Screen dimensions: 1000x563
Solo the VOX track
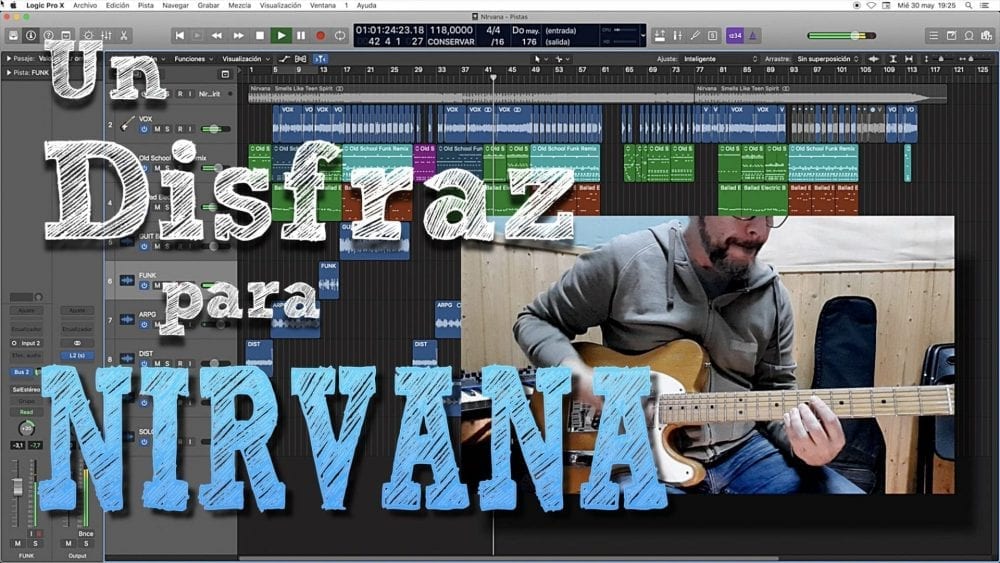pyautogui.click(x=168, y=129)
